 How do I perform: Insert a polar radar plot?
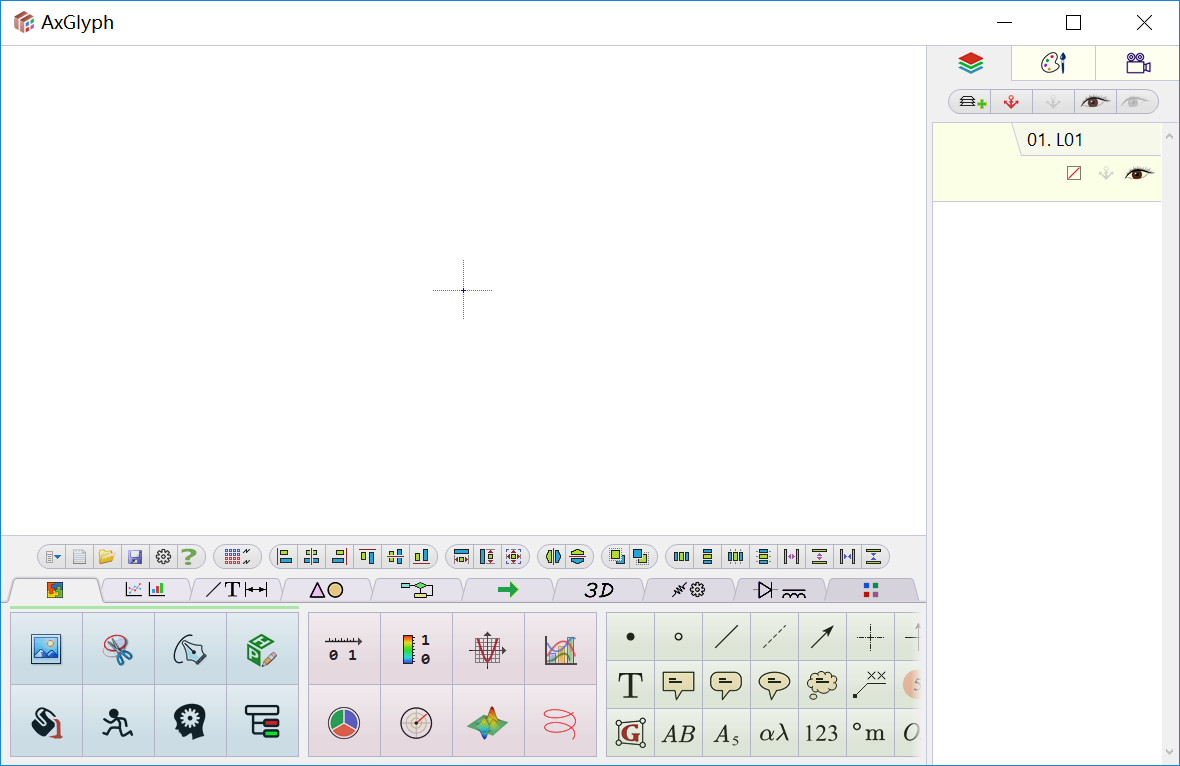click(416, 721)
